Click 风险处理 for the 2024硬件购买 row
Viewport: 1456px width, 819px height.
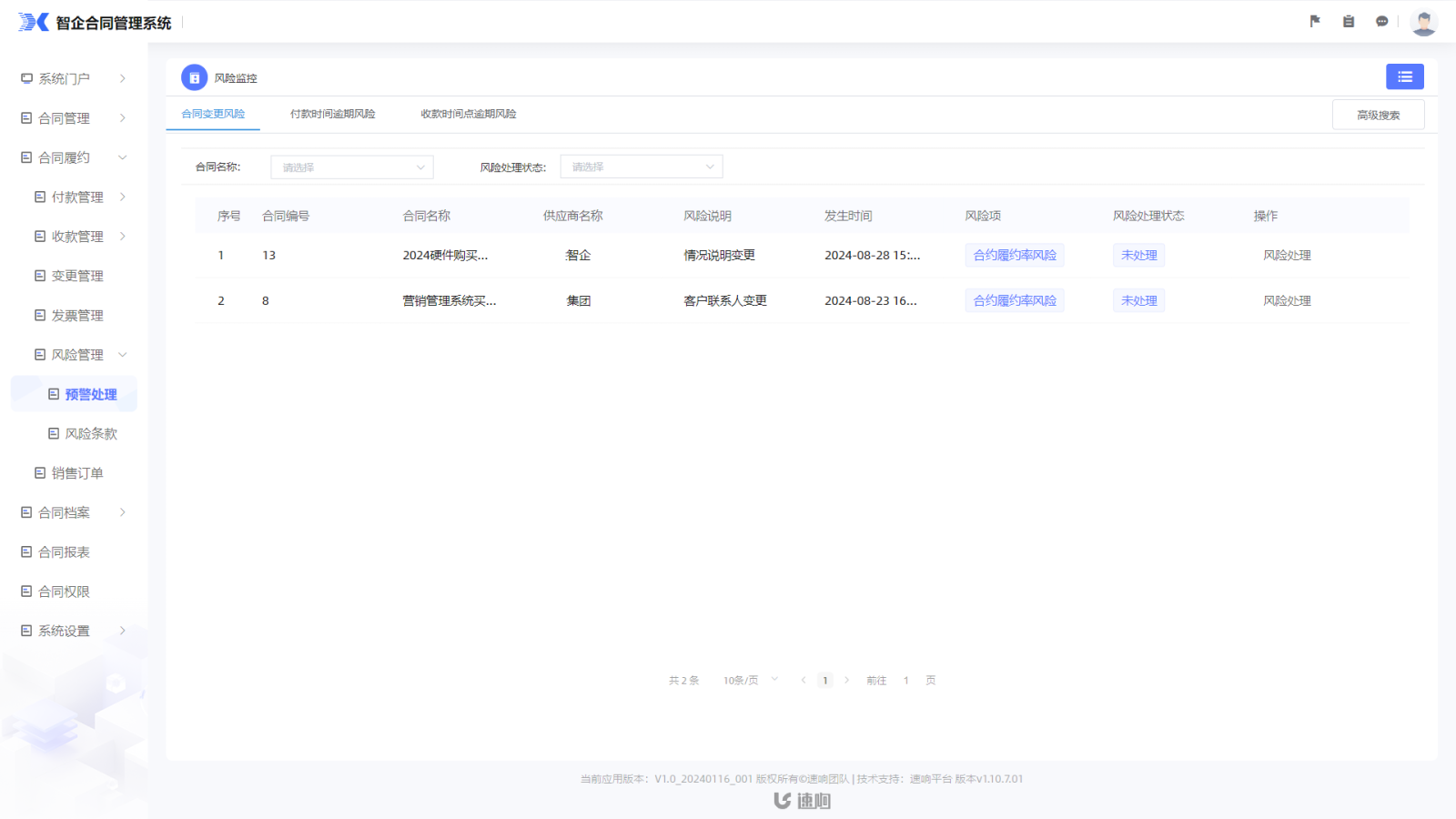pos(1287,256)
